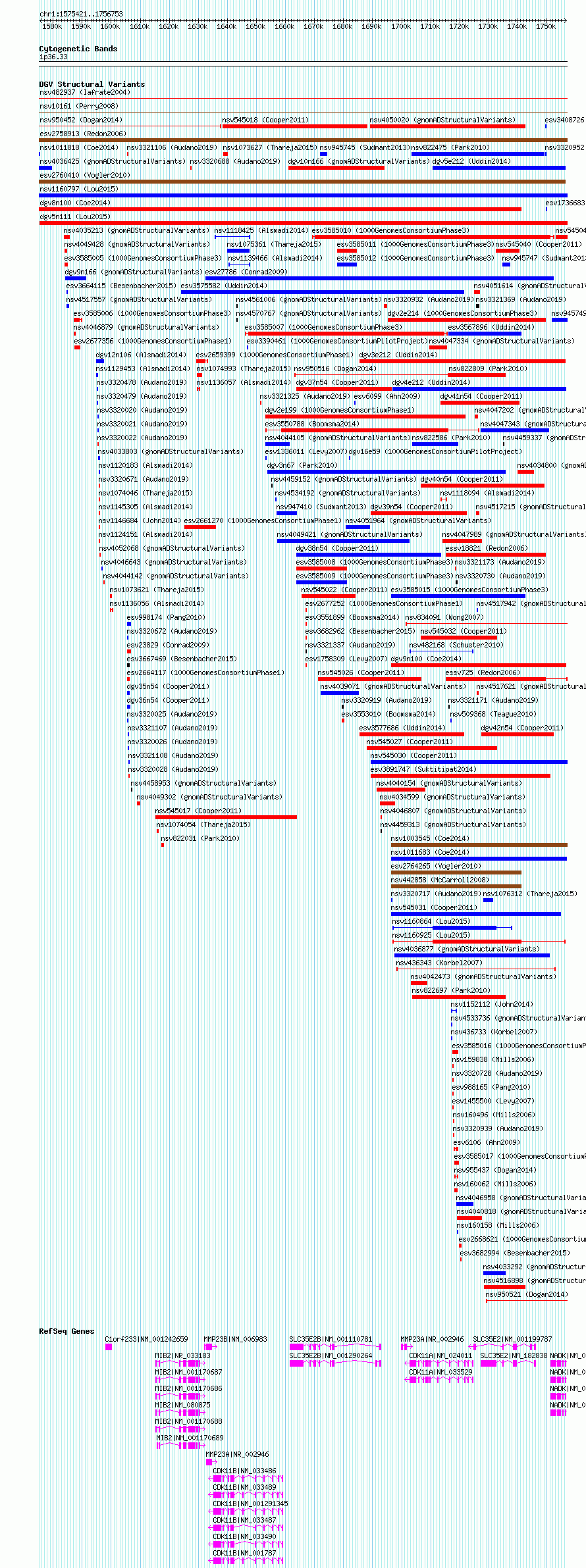
Task: Click label nsv822031 (Park2010)
Action: click(x=200, y=839)
